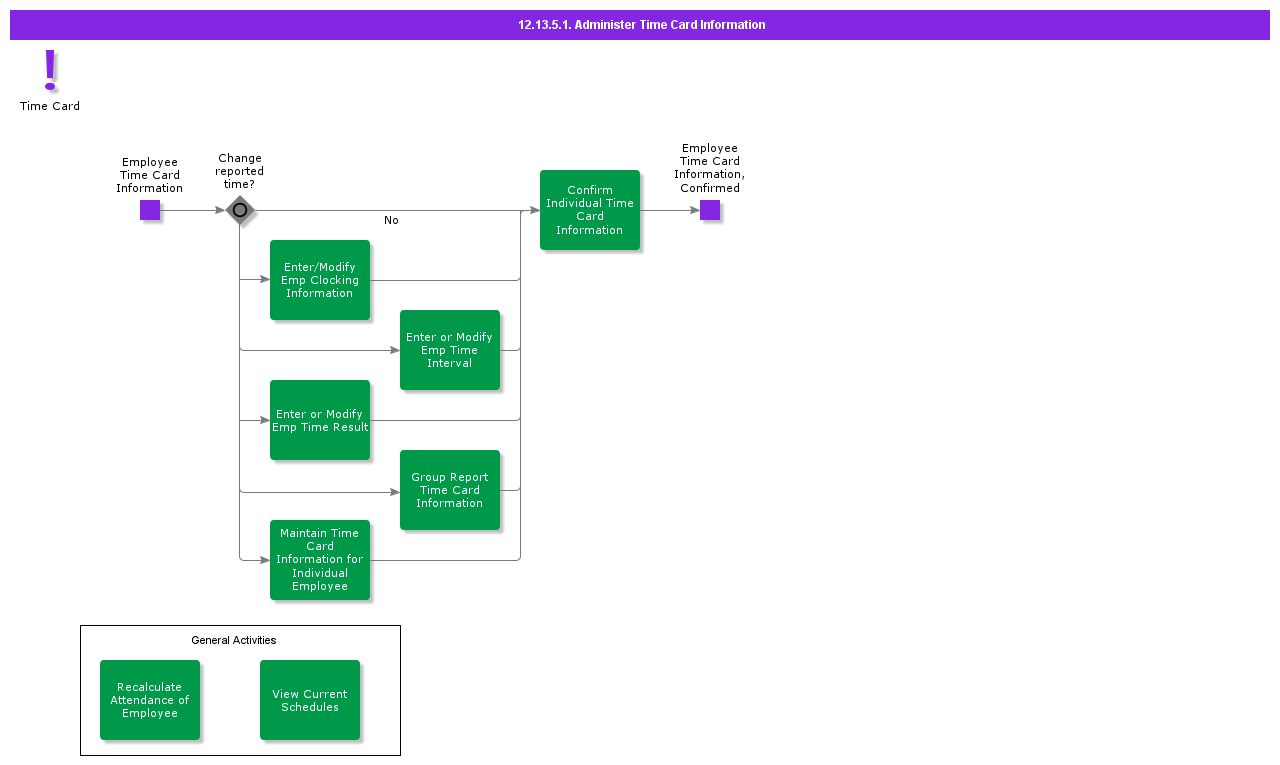The width and height of the screenshot is (1280, 765).
Task: Click the Change reported time gateway diamond
Action: tap(240, 210)
